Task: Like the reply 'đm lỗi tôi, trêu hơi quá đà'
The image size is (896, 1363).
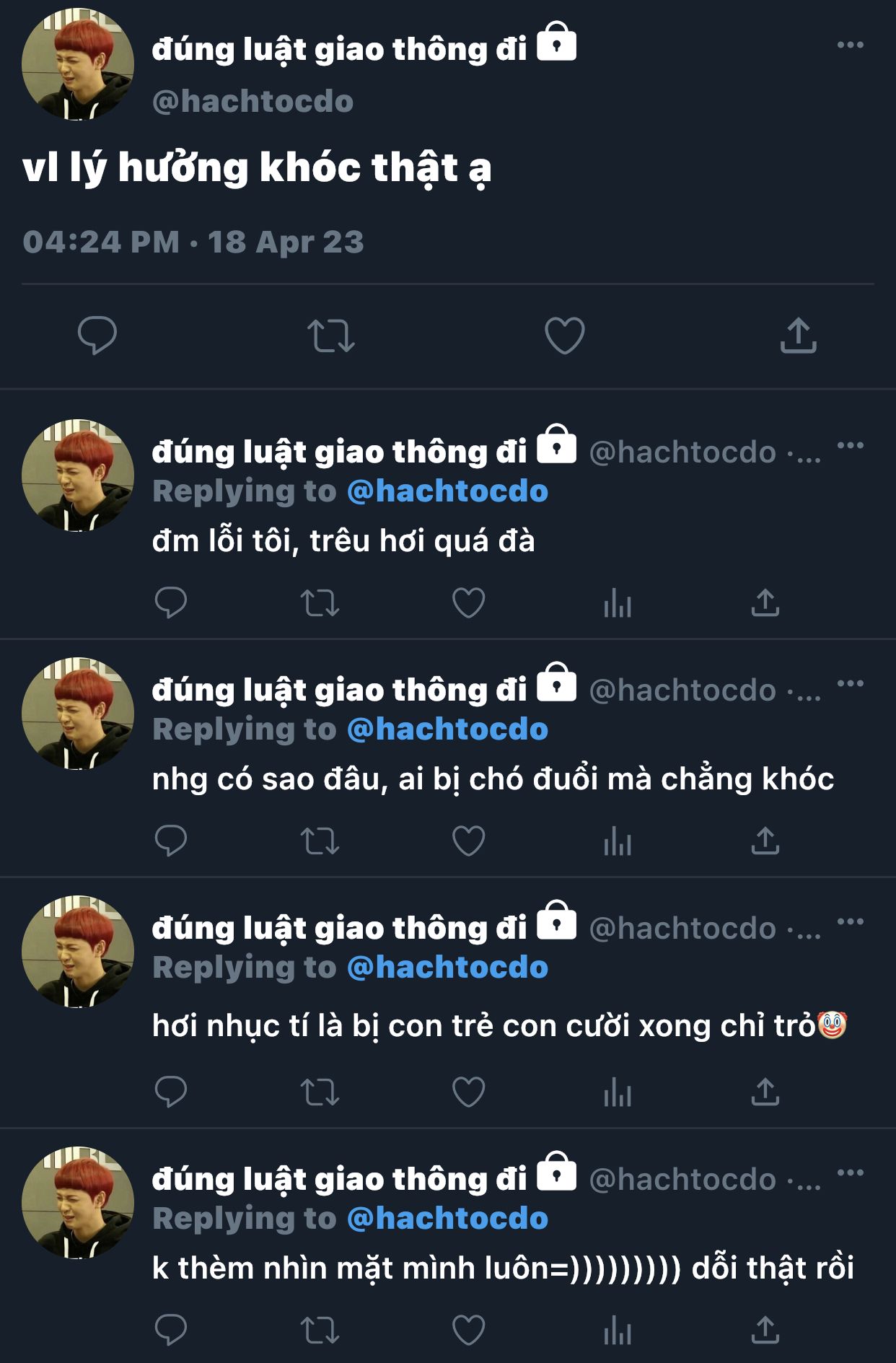Action: click(468, 602)
